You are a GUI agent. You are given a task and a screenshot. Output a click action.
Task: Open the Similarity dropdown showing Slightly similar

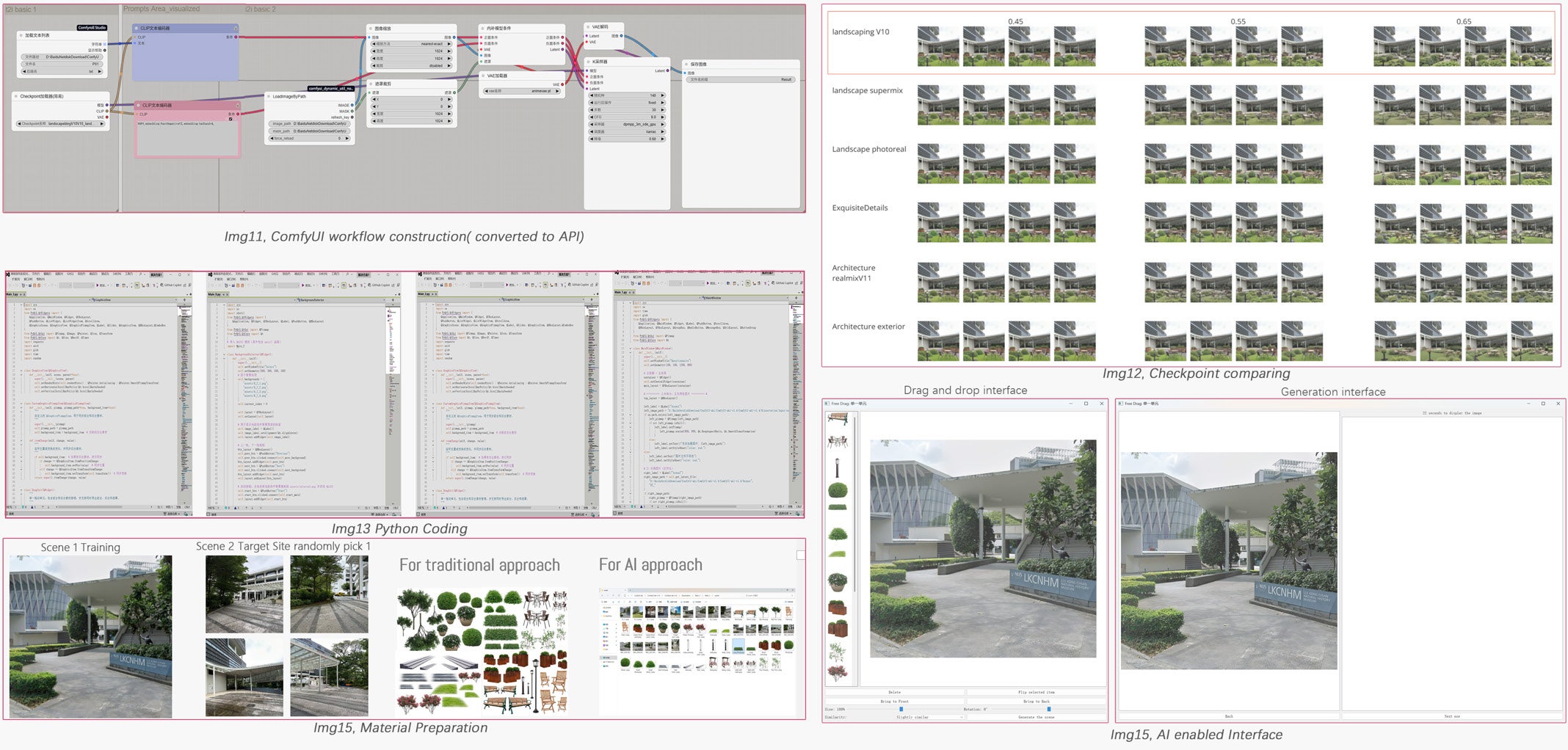click(x=928, y=717)
